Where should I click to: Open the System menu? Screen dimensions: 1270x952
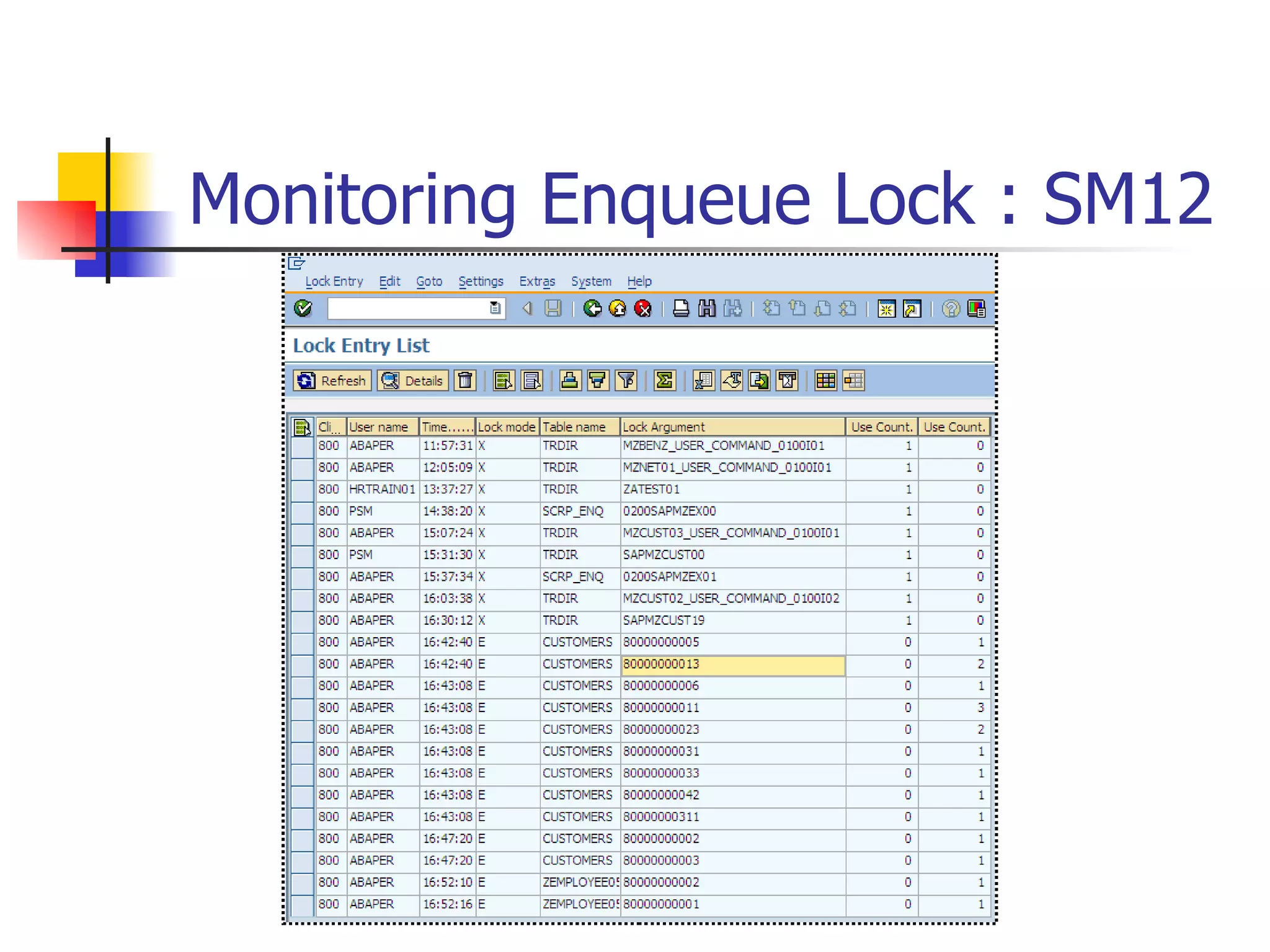(591, 281)
